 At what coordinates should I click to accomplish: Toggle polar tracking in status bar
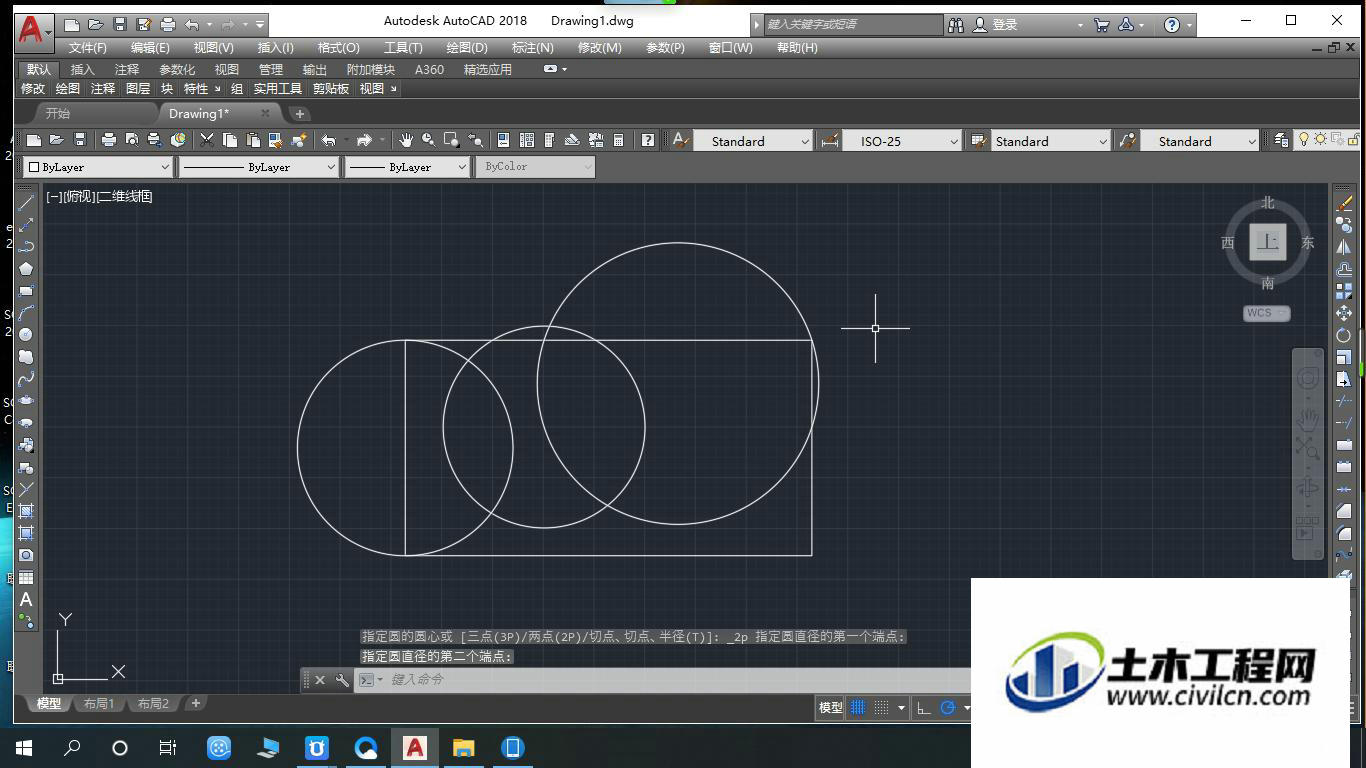[948, 707]
